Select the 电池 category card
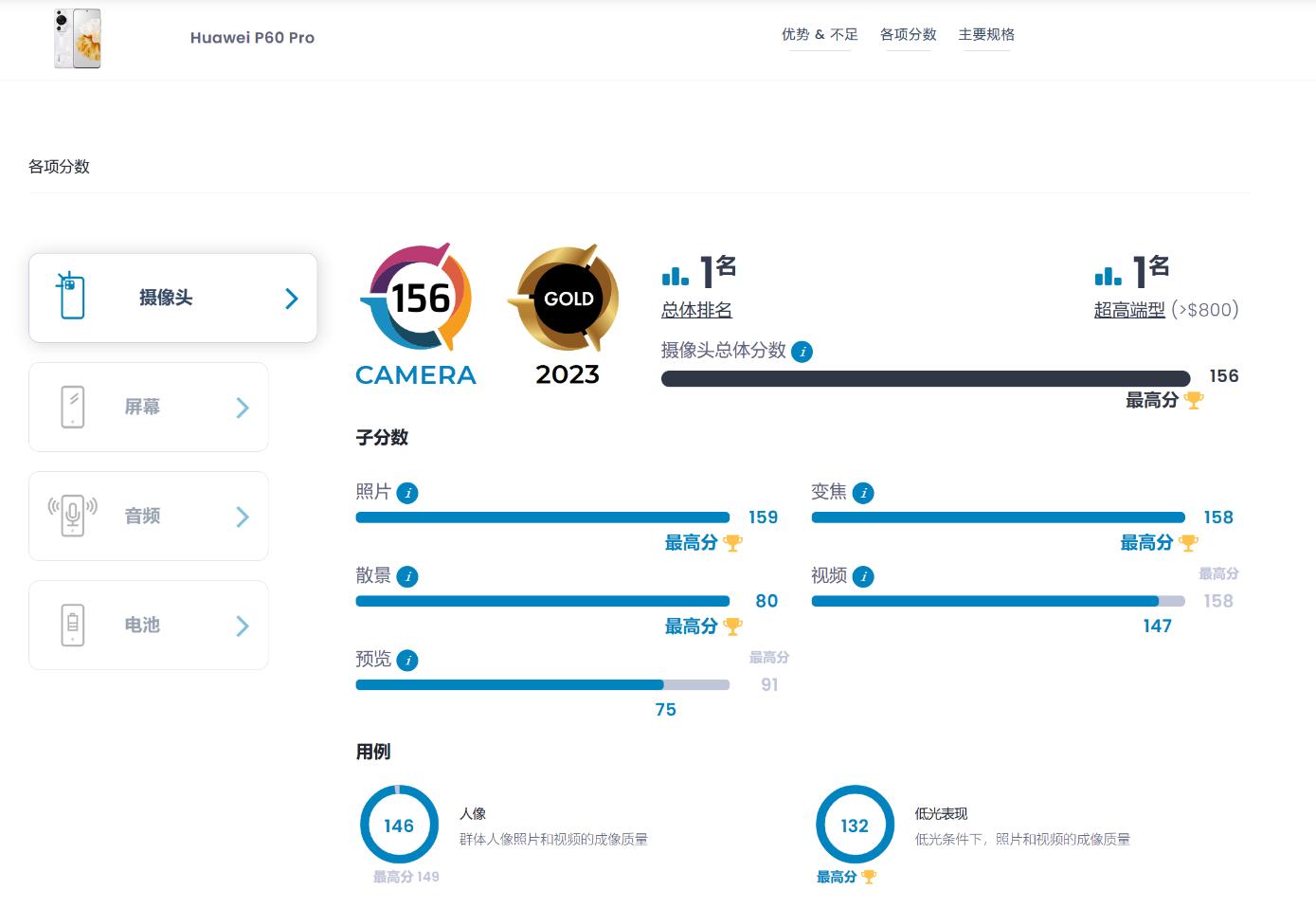The image size is (1316, 908). pos(149,625)
